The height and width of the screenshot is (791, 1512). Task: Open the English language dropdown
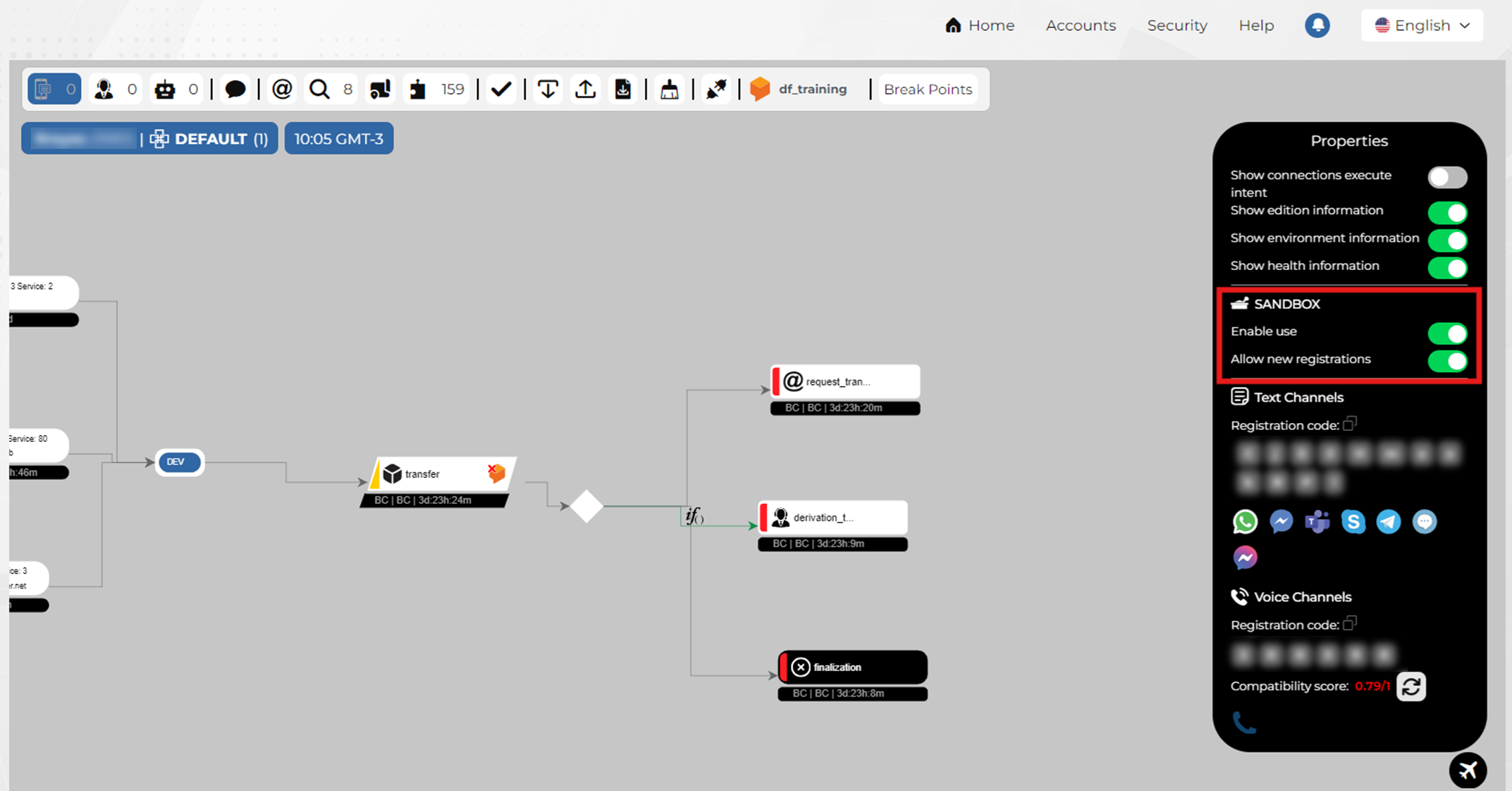point(1422,25)
